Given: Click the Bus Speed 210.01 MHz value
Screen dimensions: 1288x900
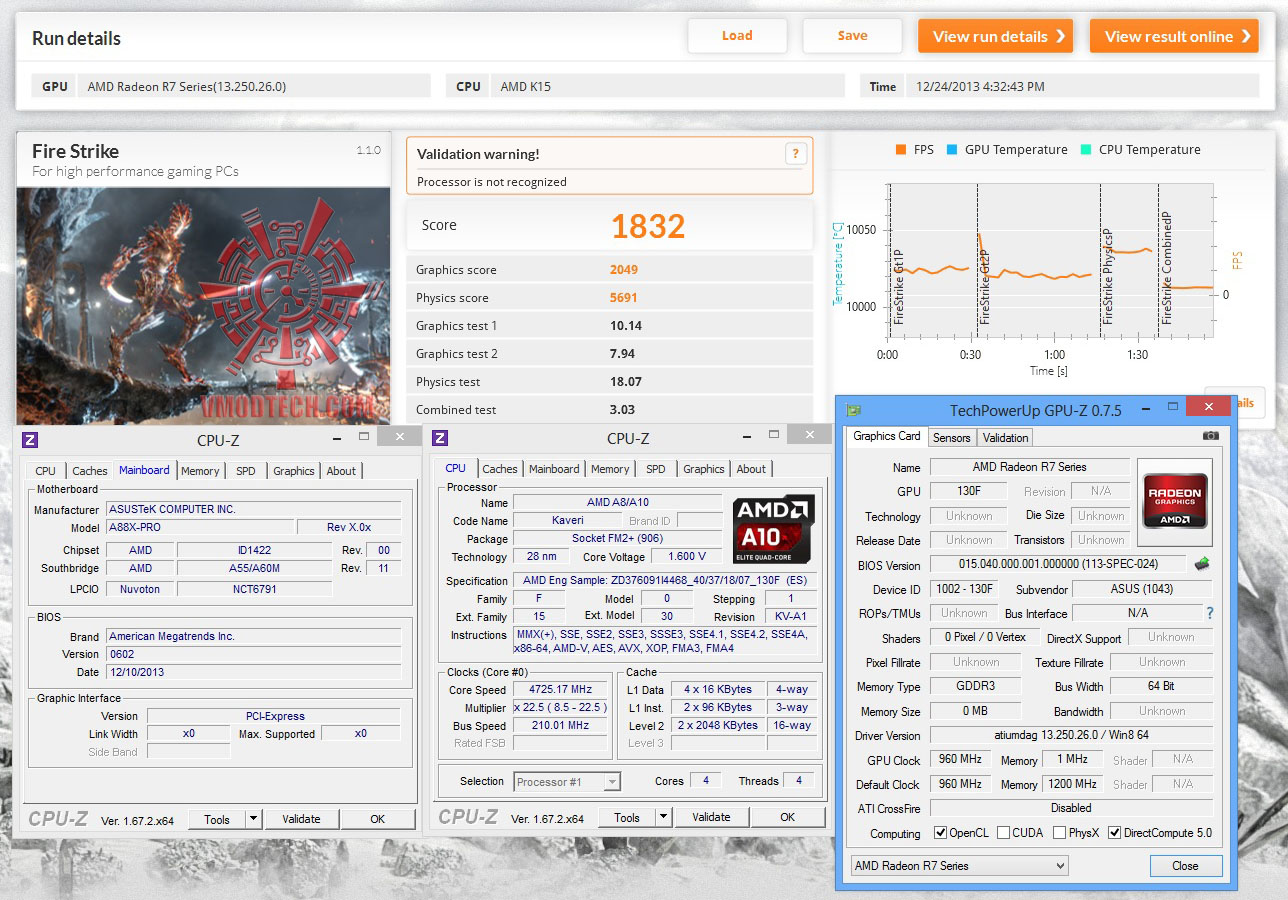Looking at the screenshot, I should click(562, 726).
